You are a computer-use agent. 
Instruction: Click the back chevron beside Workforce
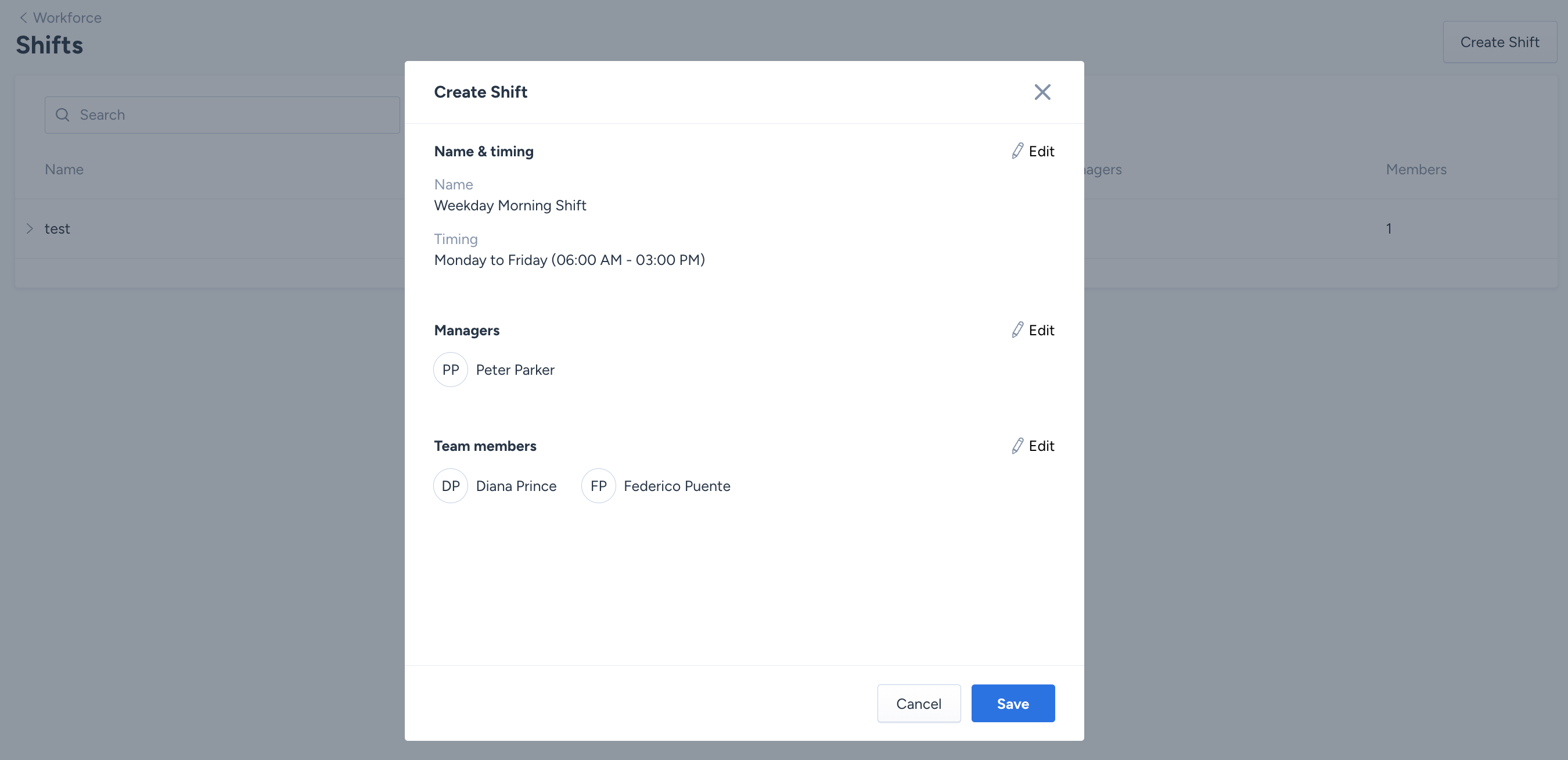(x=23, y=17)
